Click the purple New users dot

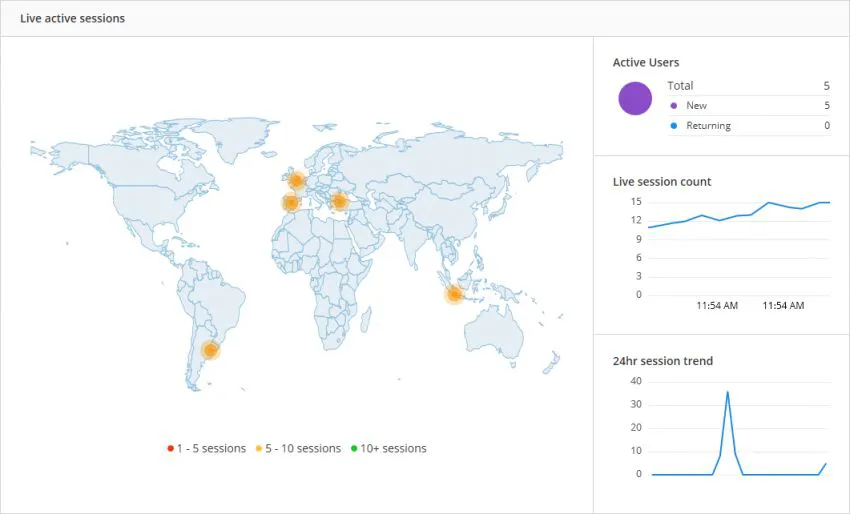tap(674, 106)
